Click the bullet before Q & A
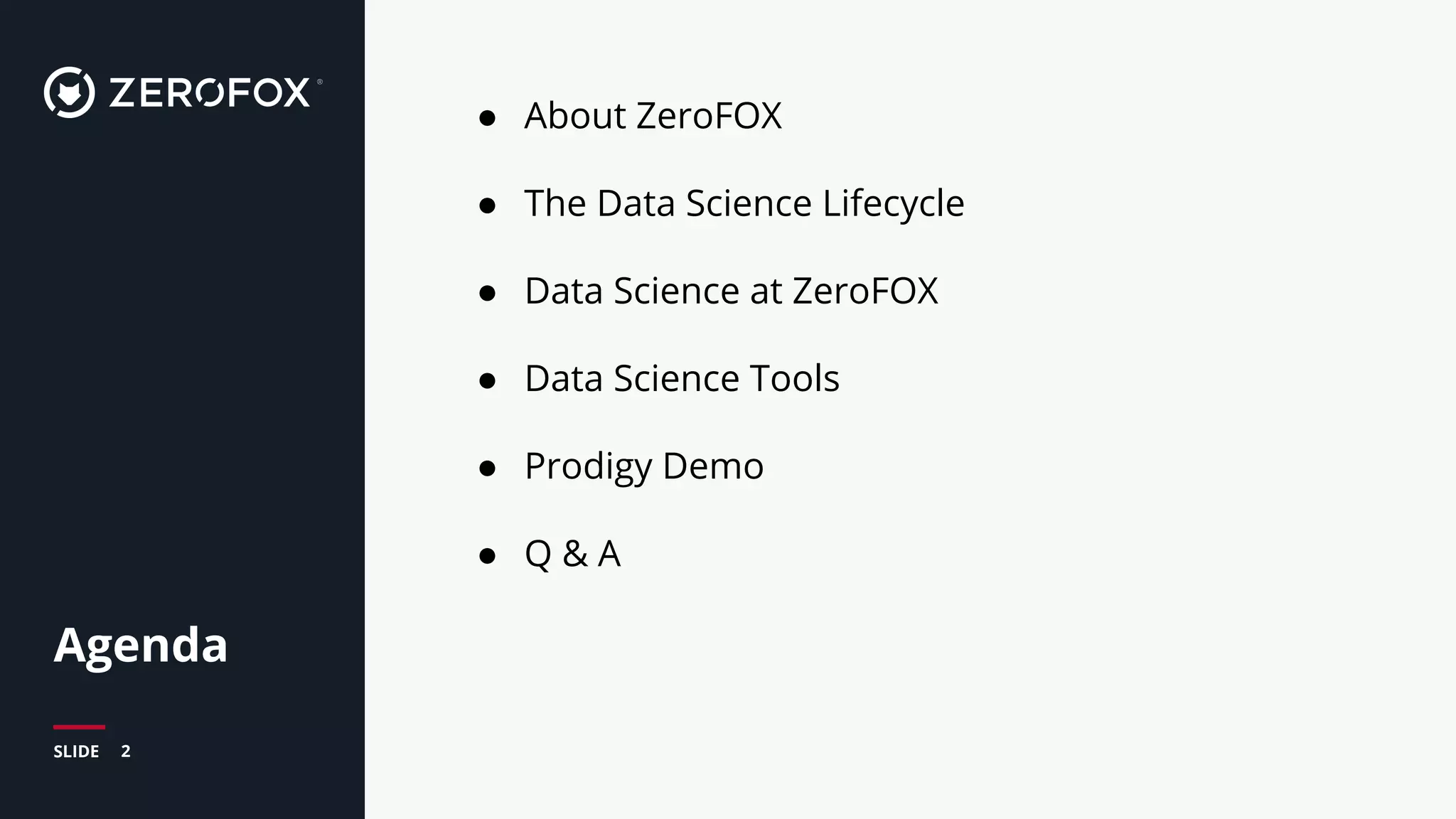 tap(487, 556)
